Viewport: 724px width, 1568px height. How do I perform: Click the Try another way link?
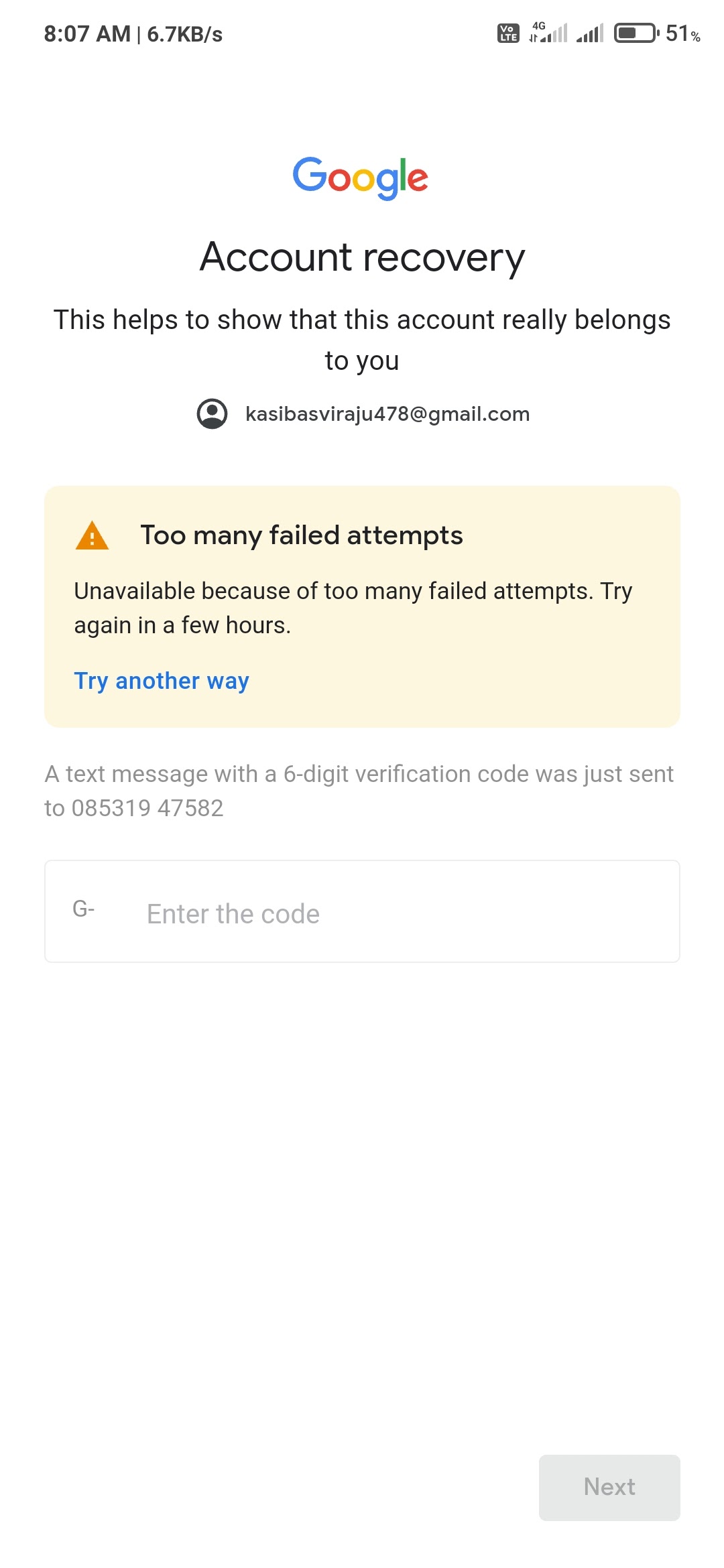tap(162, 681)
